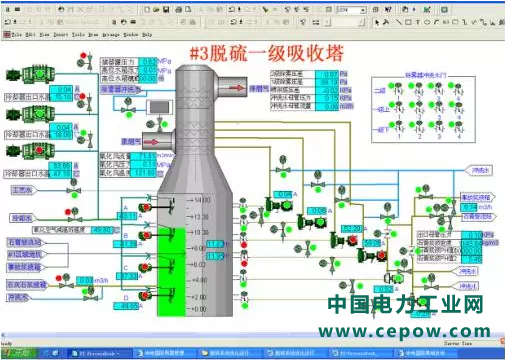Viewport: 505px width, 360px height.
Task: Click the Print toolbar icon
Action: coord(179,10)
